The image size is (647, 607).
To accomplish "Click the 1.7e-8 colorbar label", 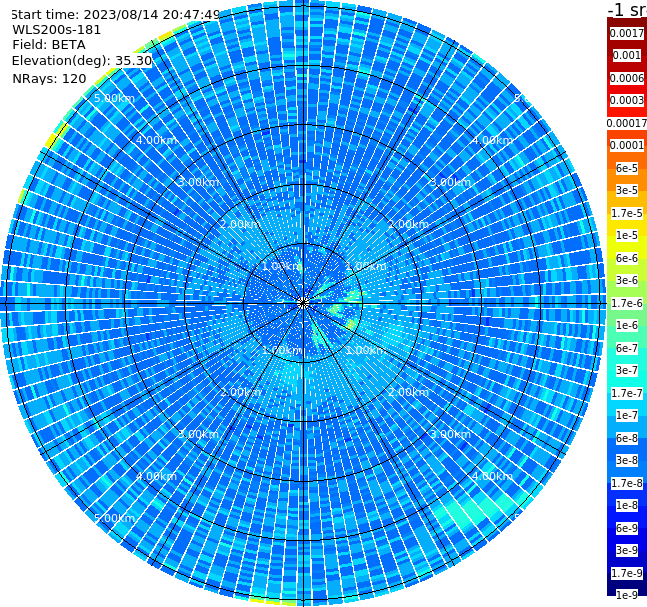I will coord(627,483).
